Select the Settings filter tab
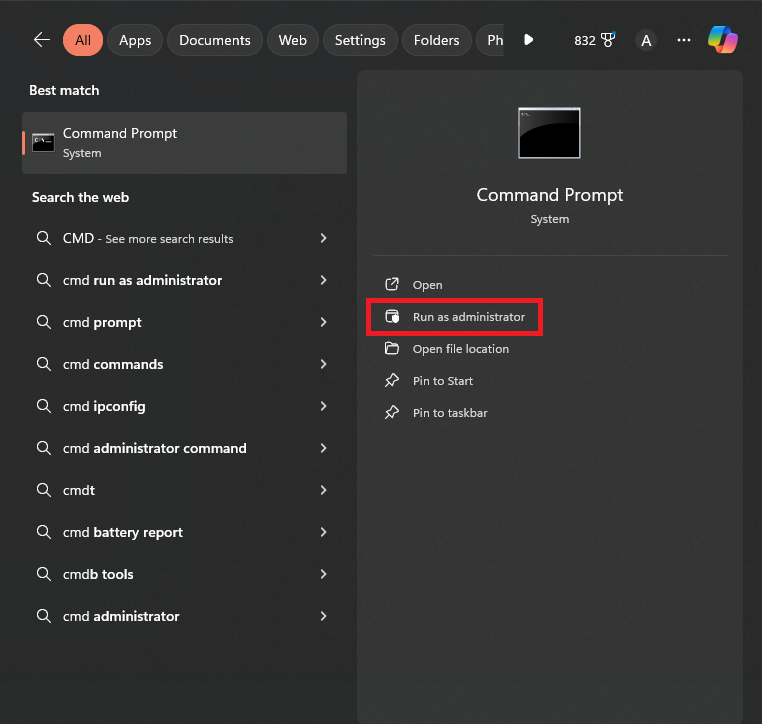The width and height of the screenshot is (762, 724). coord(360,40)
